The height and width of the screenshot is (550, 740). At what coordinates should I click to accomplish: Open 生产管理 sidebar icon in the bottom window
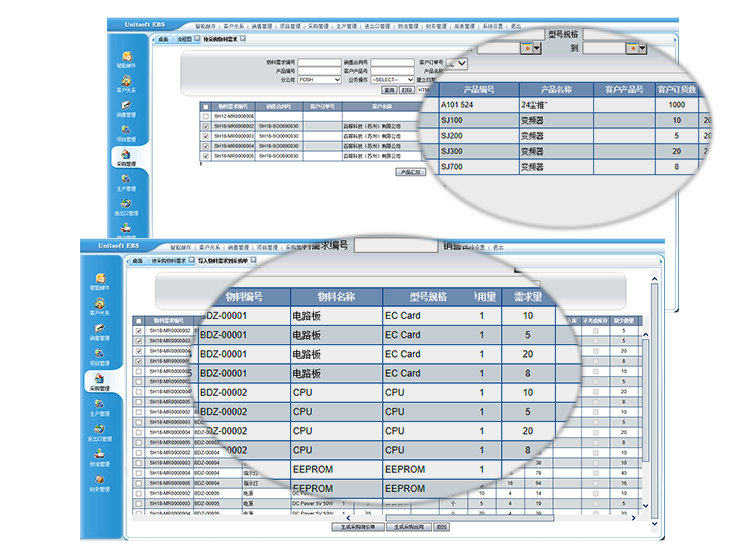pyautogui.click(x=99, y=406)
